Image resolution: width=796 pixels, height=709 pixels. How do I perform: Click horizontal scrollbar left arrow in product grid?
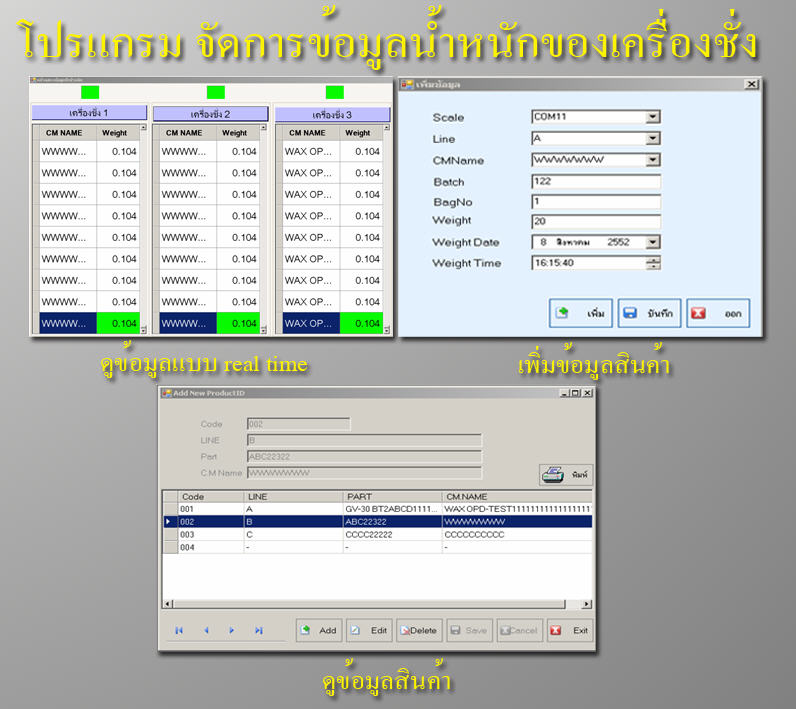[168, 604]
